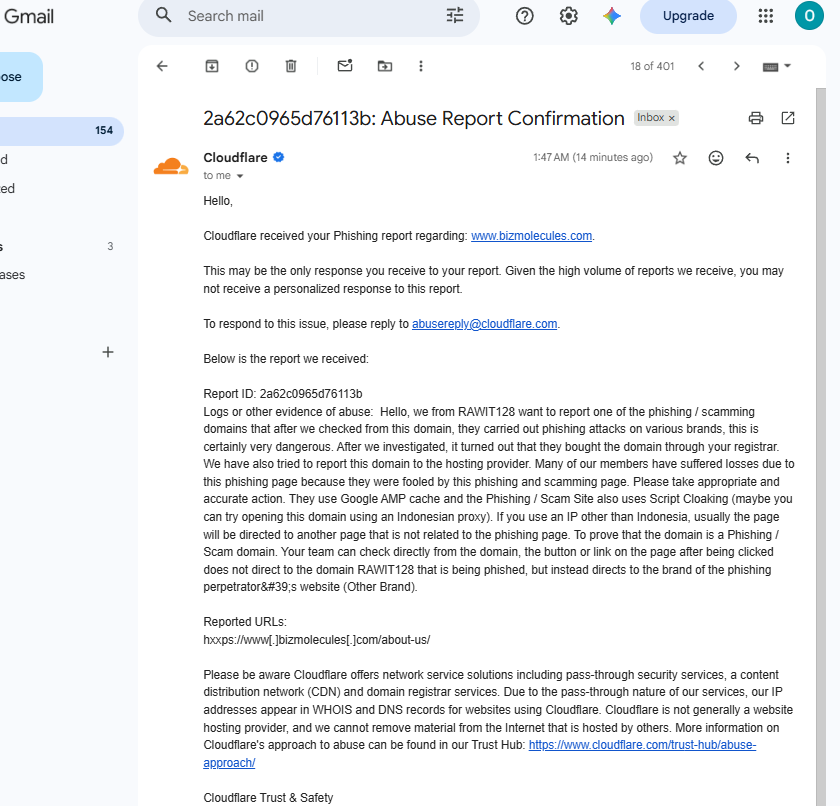Create new label plus icon
The image size is (840, 806).
click(108, 352)
